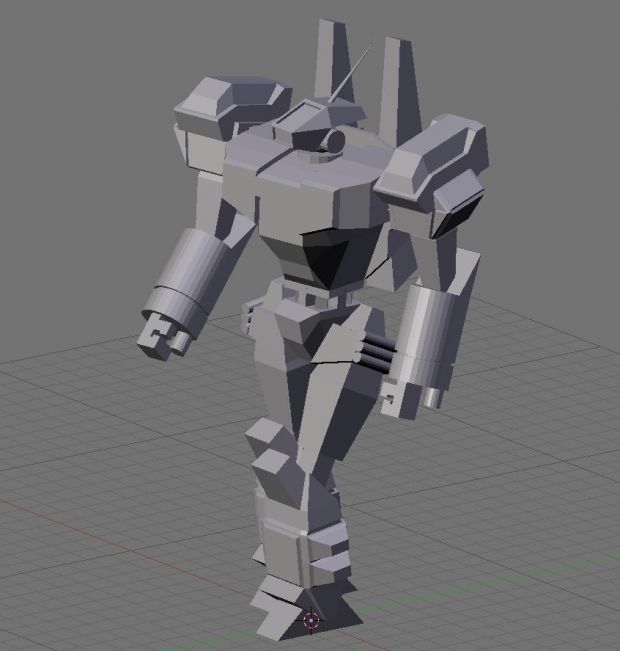620x651 pixels.
Task: Click the 3D cursor crosshair at the mech's foot
Action: pos(311,620)
